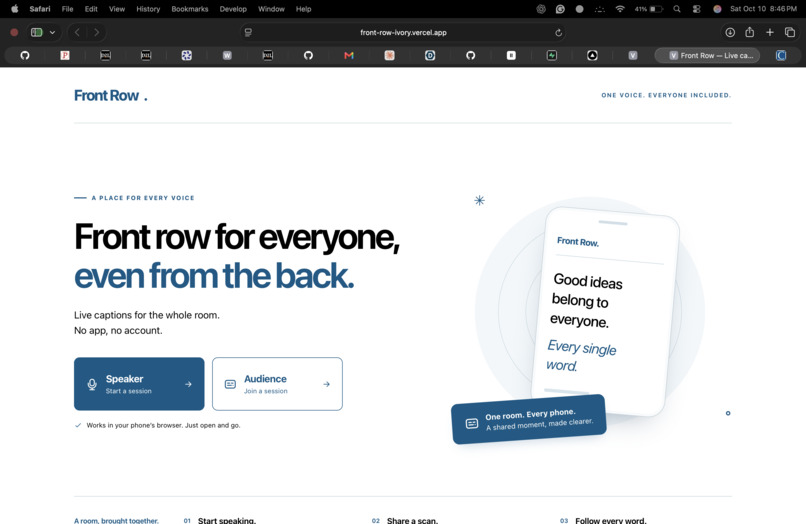Click the Sat Oct 10 8:46 PM clock
806x524 pixels.
[x=763, y=9]
